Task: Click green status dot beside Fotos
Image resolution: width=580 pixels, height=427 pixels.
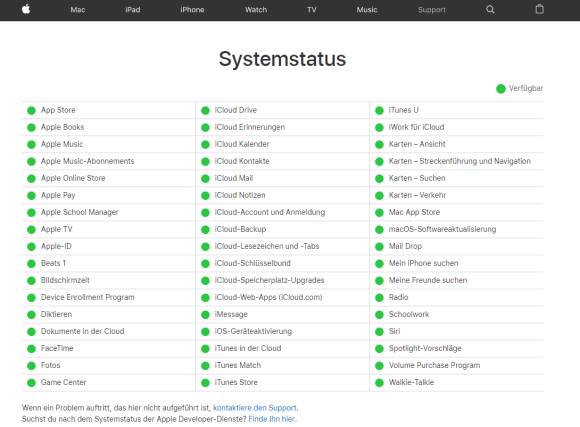Action: 31,366
